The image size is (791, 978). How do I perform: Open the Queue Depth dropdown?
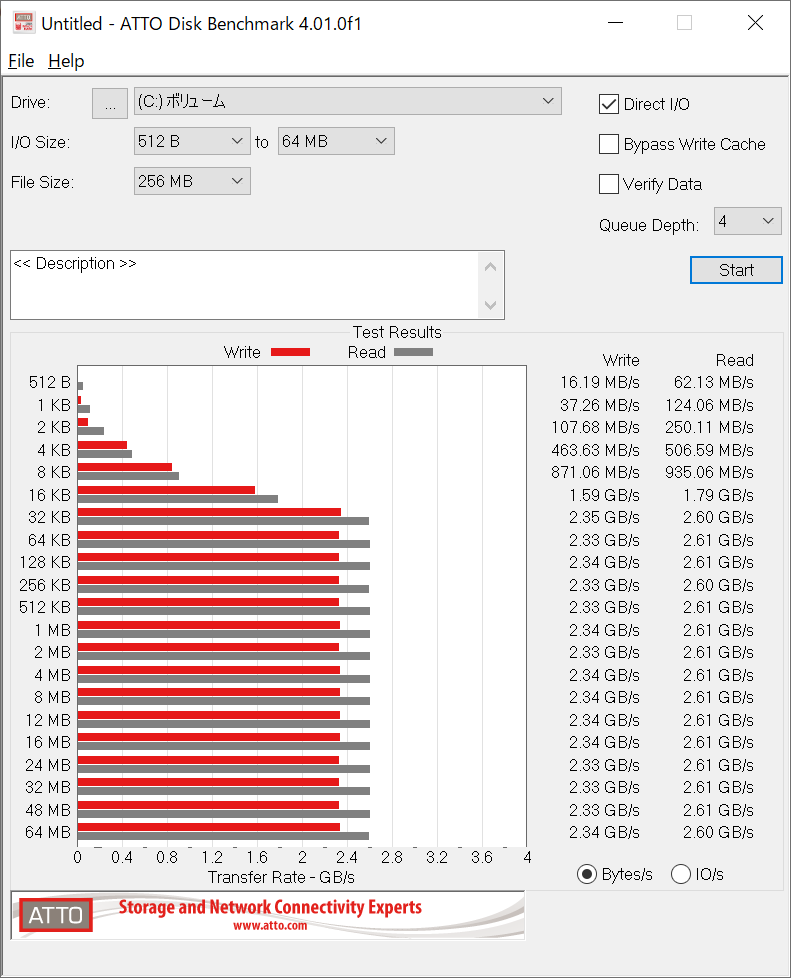747,221
